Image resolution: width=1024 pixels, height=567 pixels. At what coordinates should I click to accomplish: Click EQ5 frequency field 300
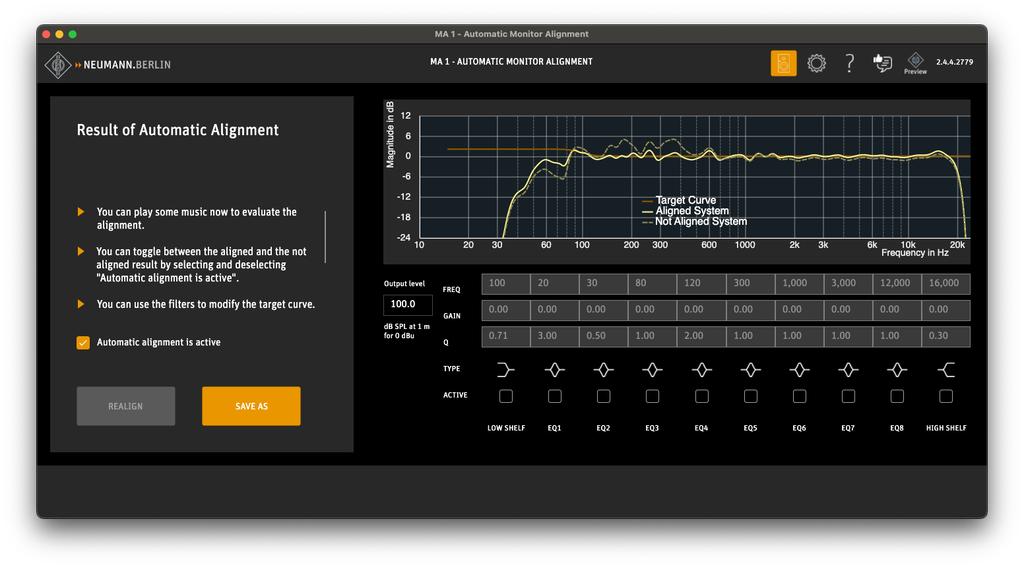click(x=750, y=284)
